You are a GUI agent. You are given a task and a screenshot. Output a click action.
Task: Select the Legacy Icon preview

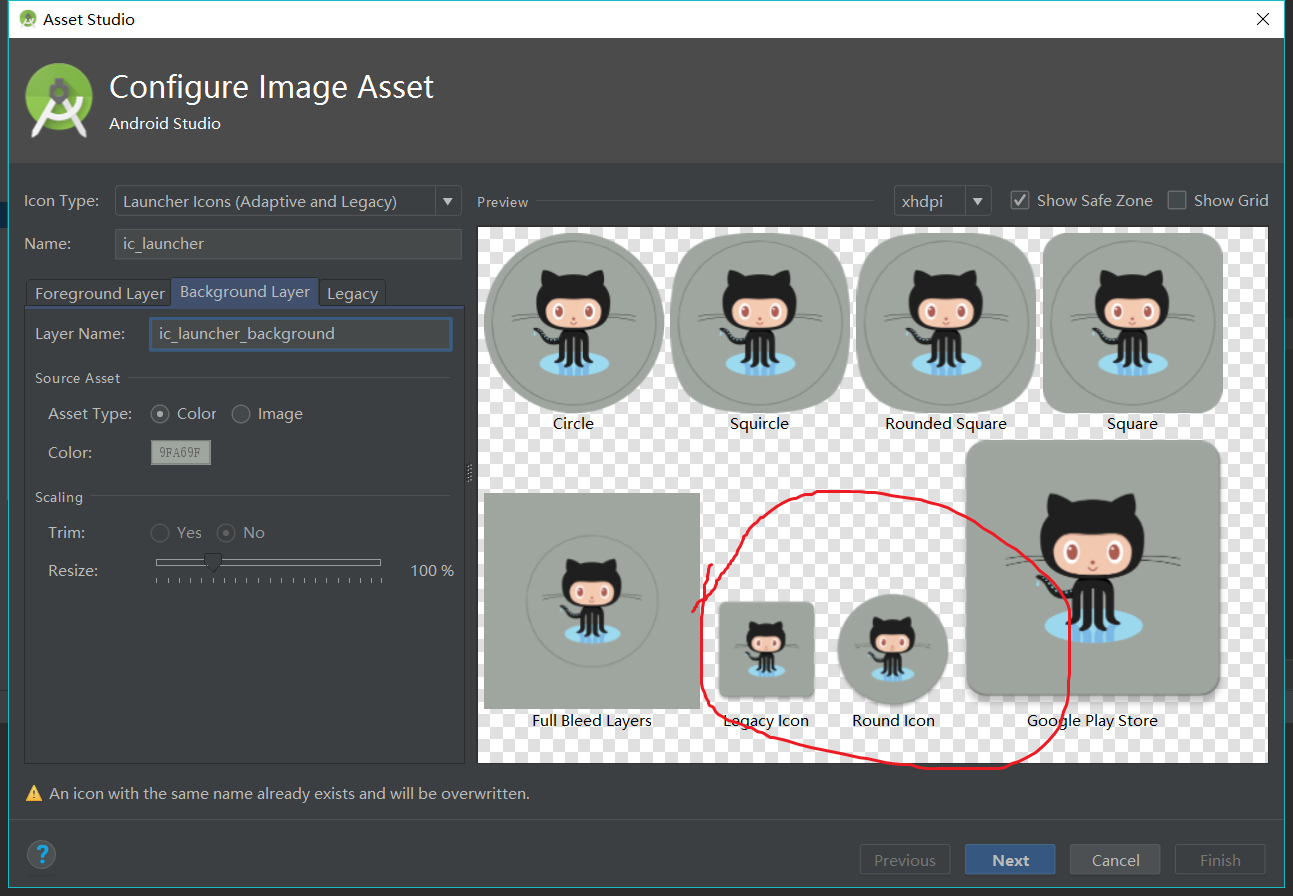click(x=767, y=650)
